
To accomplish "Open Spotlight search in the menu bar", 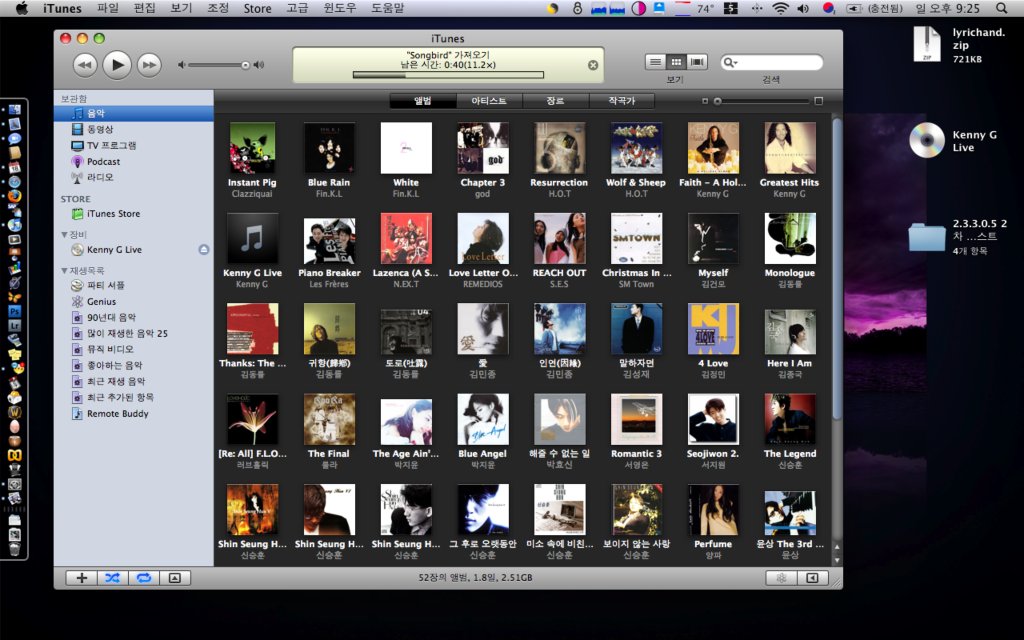I will point(1001,8).
